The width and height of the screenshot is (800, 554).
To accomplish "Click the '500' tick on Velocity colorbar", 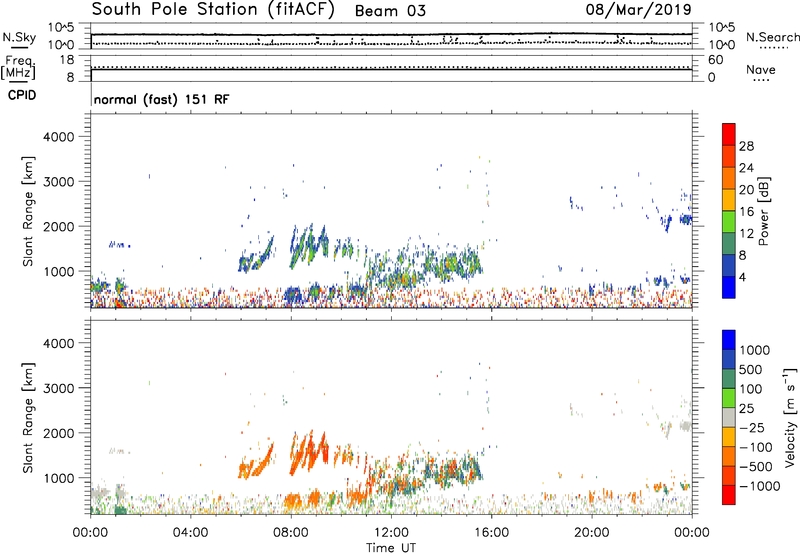I will click(x=750, y=369).
